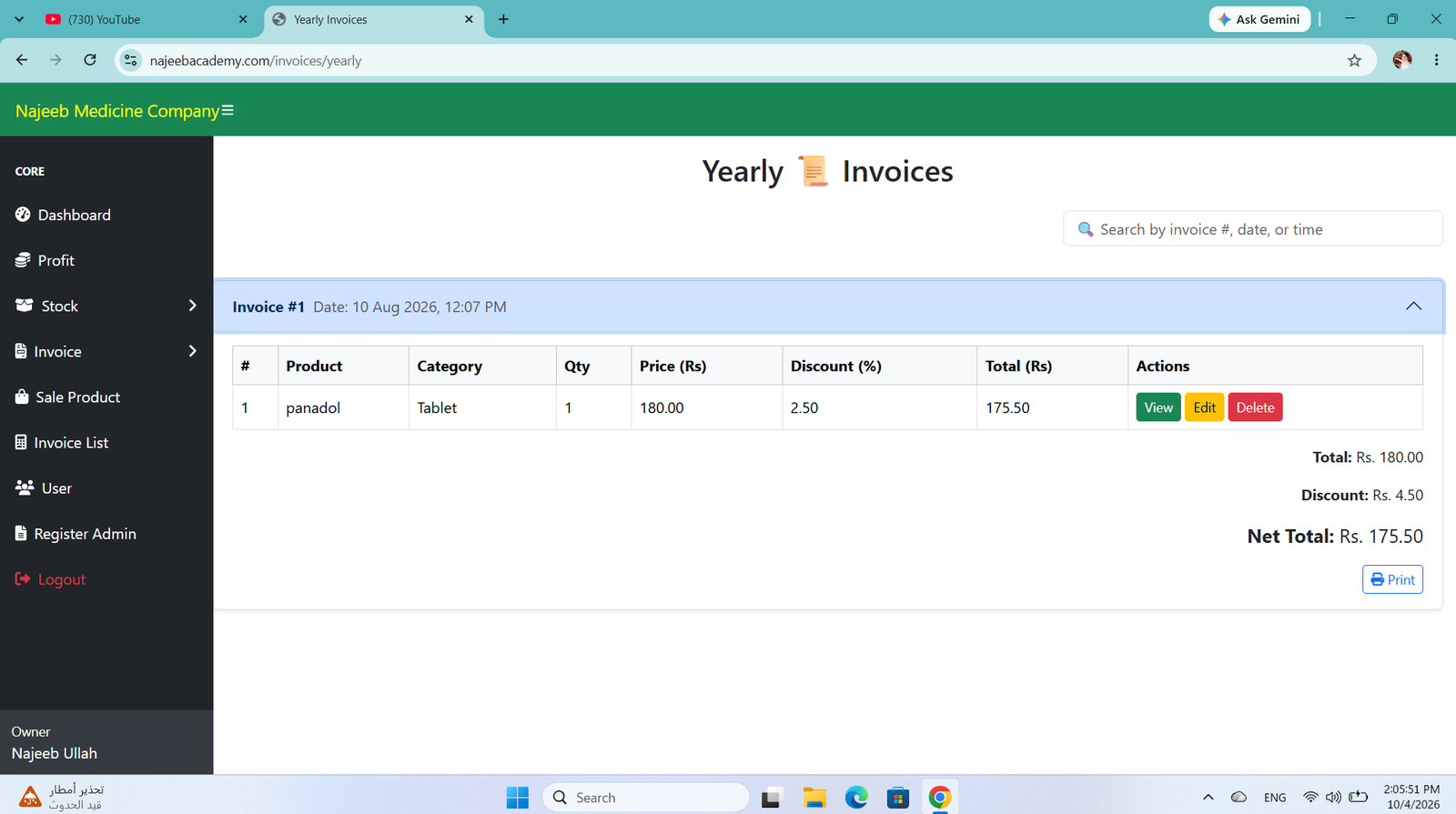Open Dashboard from the sidebar
The image size is (1456, 814).
[63, 215]
